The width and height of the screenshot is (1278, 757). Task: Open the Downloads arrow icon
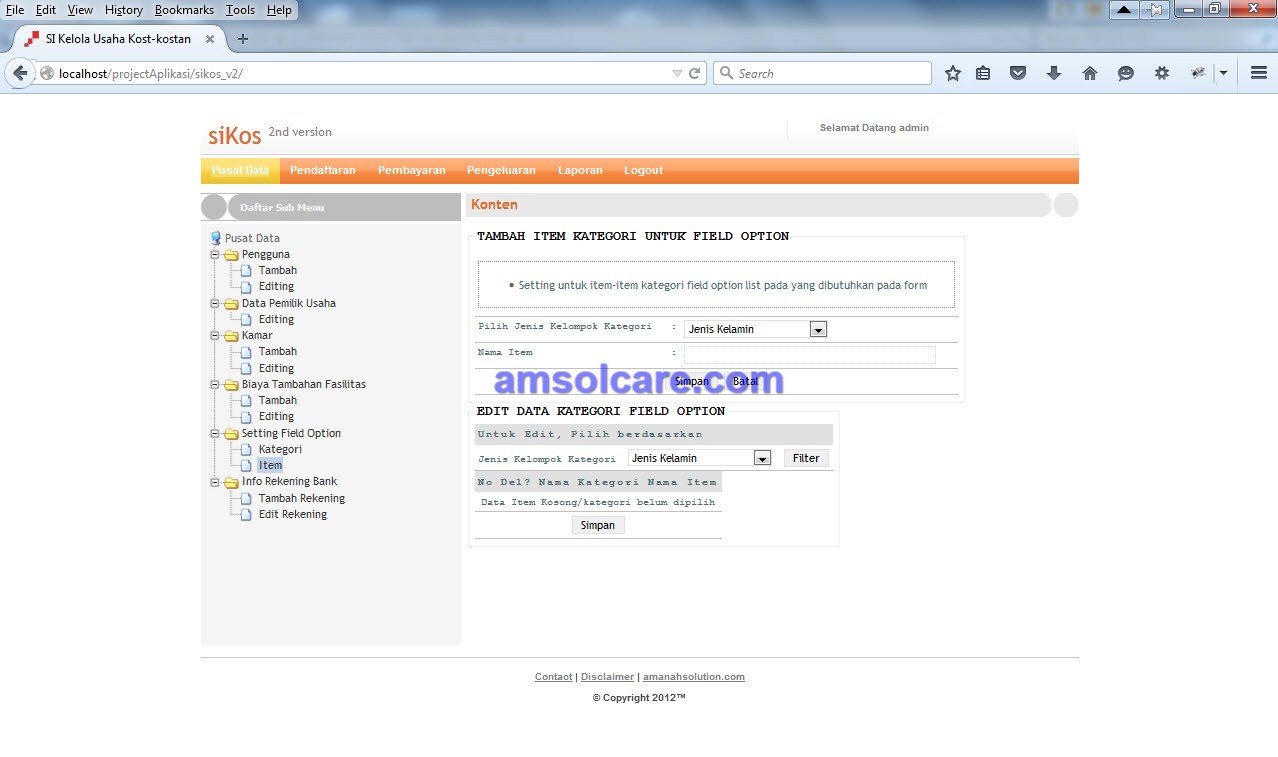point(1053,73)
